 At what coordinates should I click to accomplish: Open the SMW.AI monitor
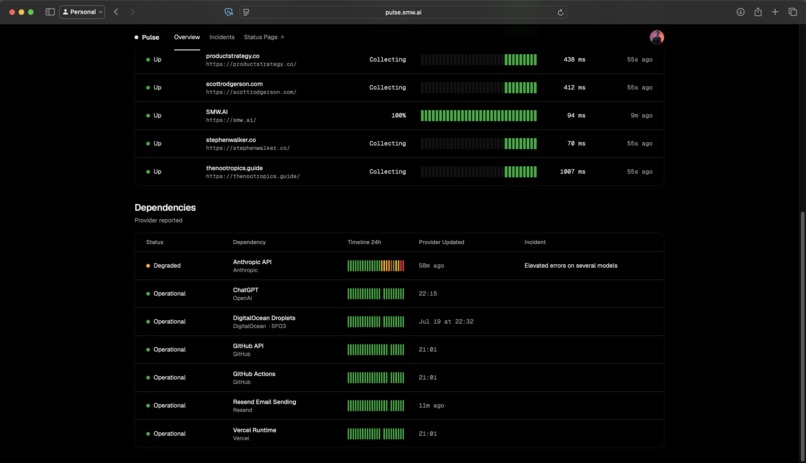[399, 116]
